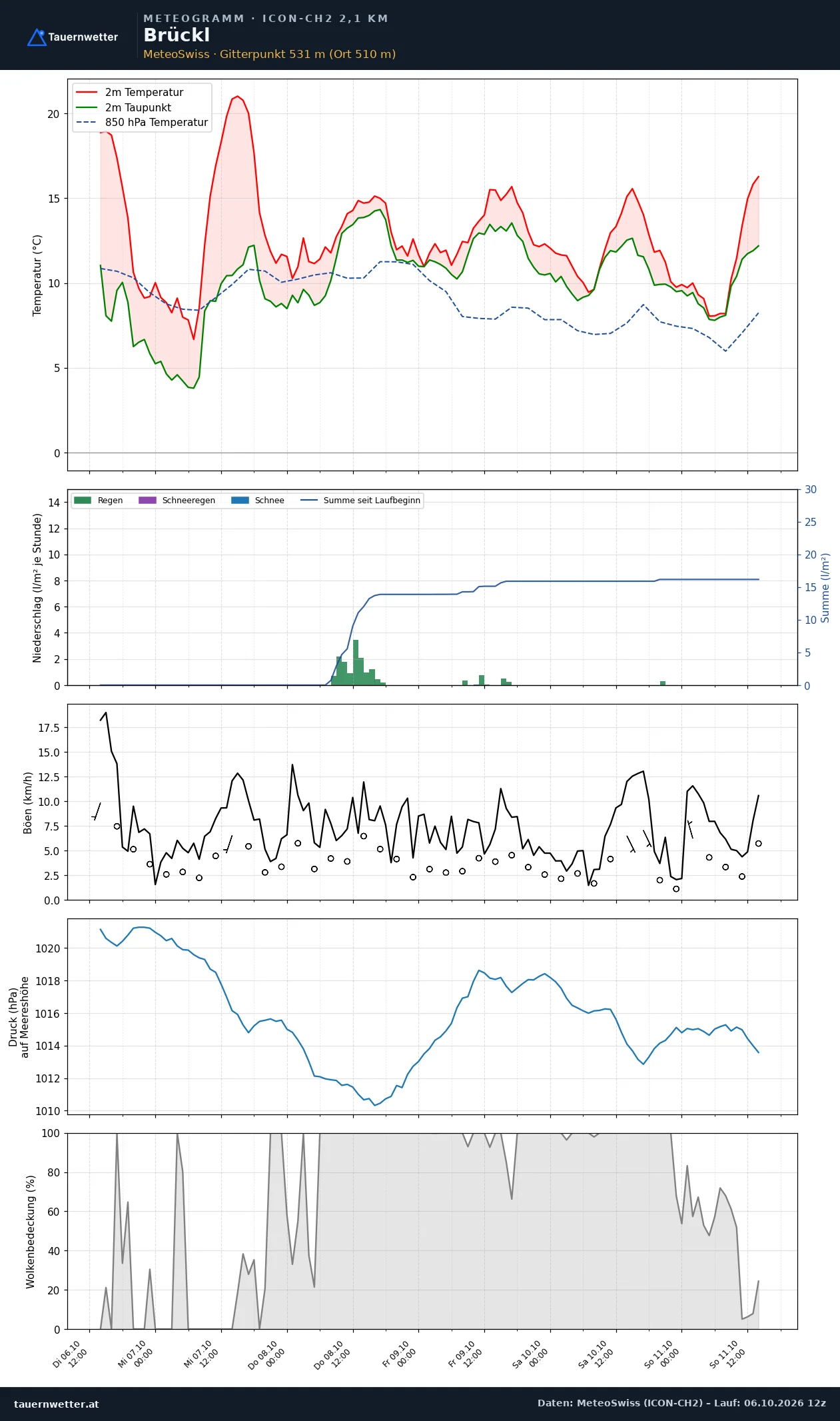The height and width of the screenshot is (1421, 840).
Task: Click the Daten: MeteoSwiss Lauf 06.10.2026 12z footer
Action: pyautogui.click(x=681, y=1403)
